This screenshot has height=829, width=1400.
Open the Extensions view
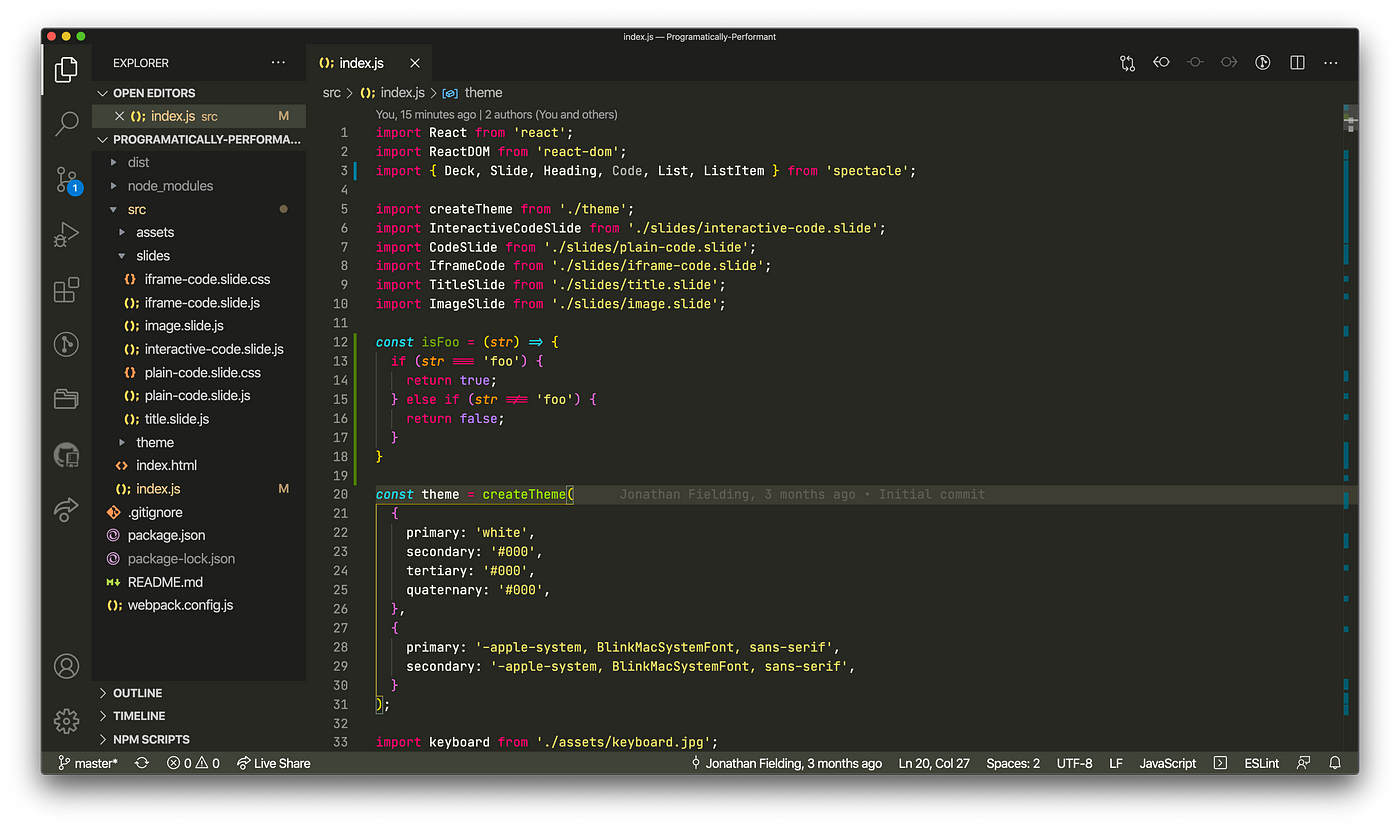tap(66, 290)
